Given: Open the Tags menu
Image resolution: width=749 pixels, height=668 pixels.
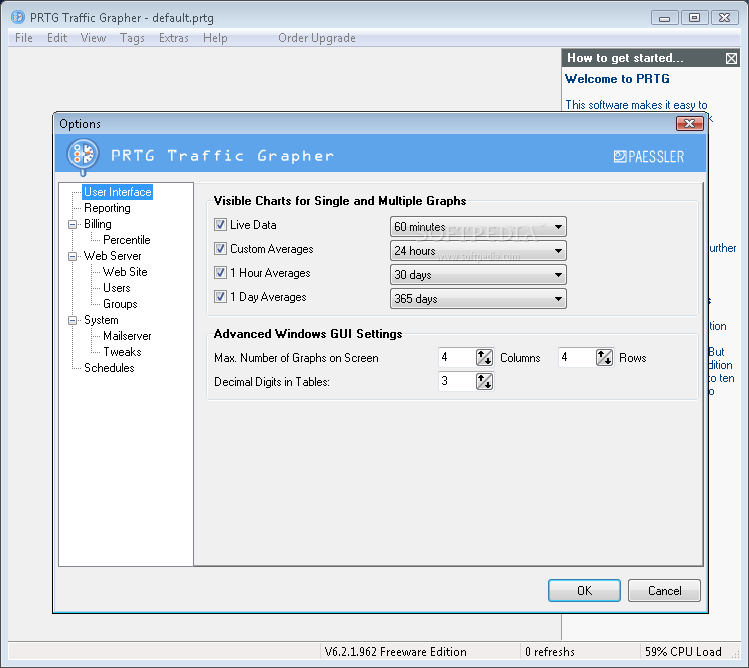Looking at the screenshot, I should pyautogui.click(x=132, y=38).
